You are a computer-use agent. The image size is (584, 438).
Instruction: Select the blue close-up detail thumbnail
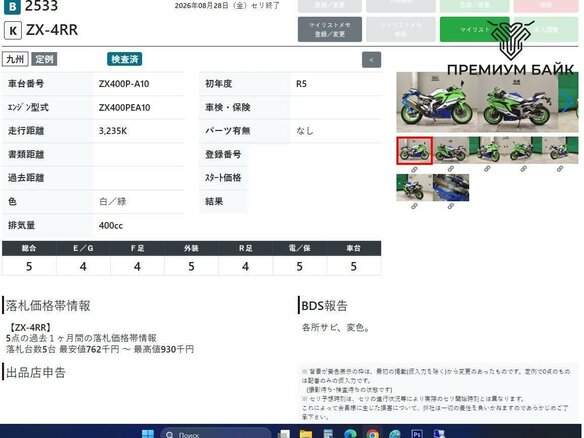click(451, 187)
